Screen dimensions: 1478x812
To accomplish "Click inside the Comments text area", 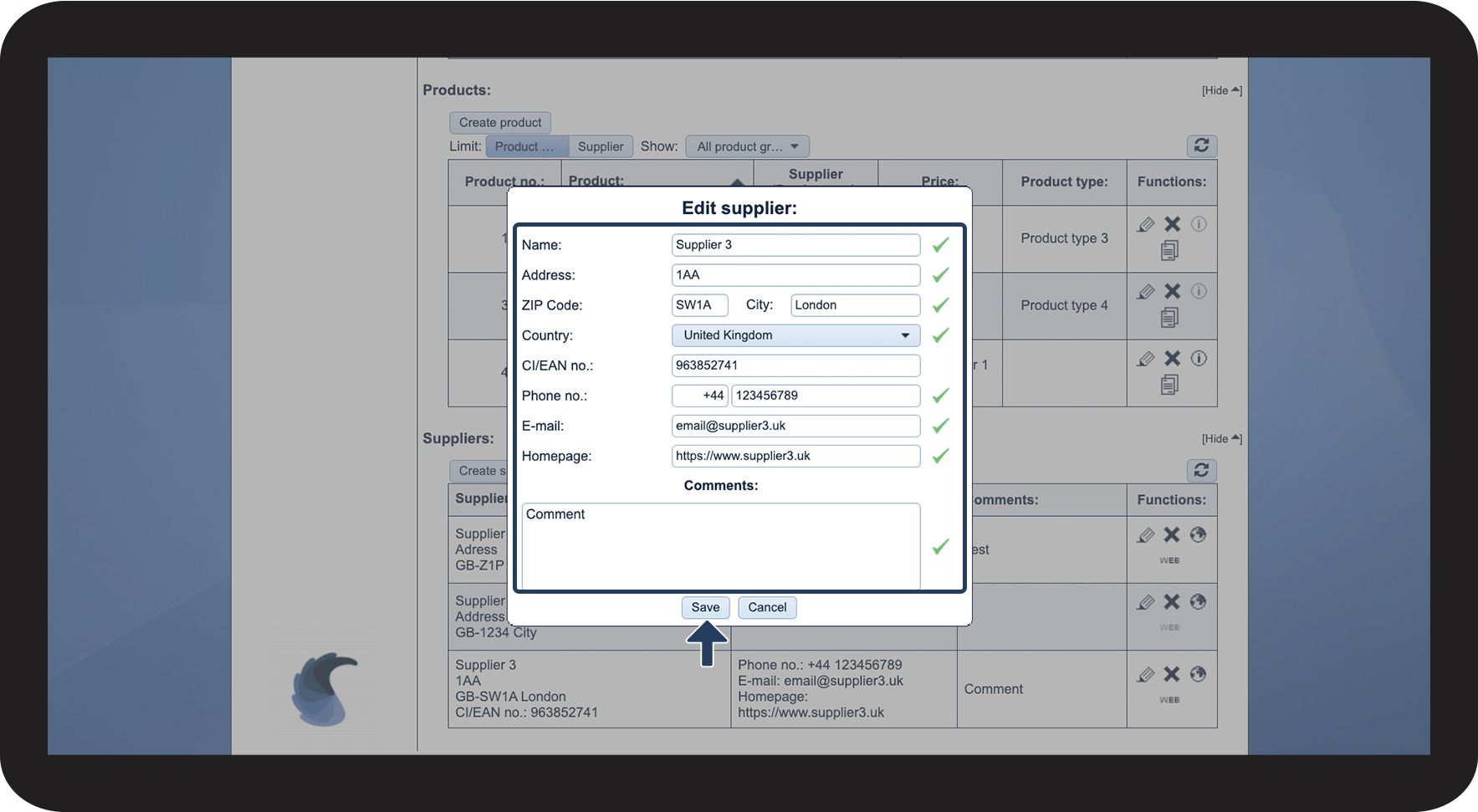I will click(720, 546).
